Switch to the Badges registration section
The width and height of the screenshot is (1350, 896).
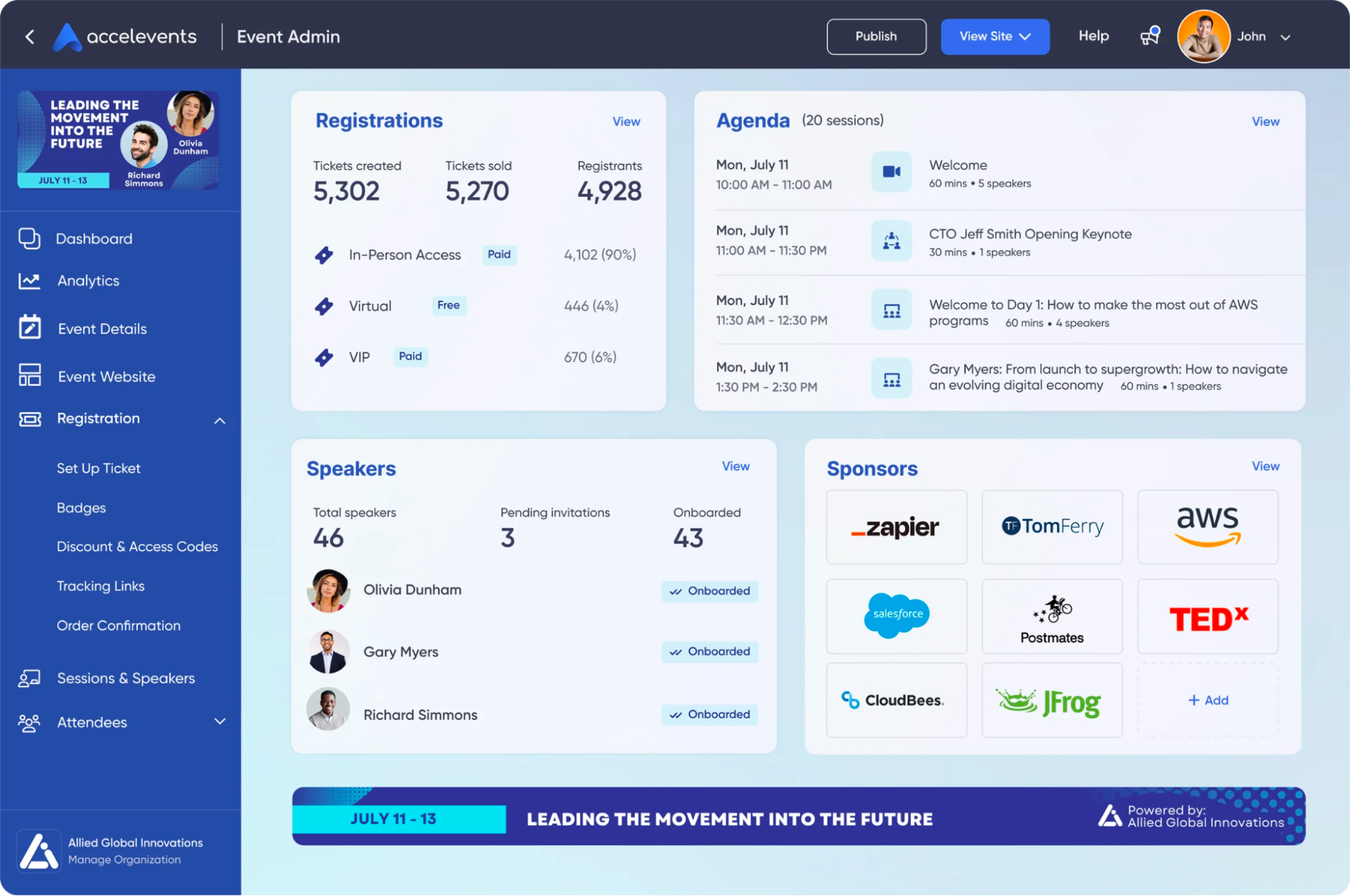pos(81,507)
